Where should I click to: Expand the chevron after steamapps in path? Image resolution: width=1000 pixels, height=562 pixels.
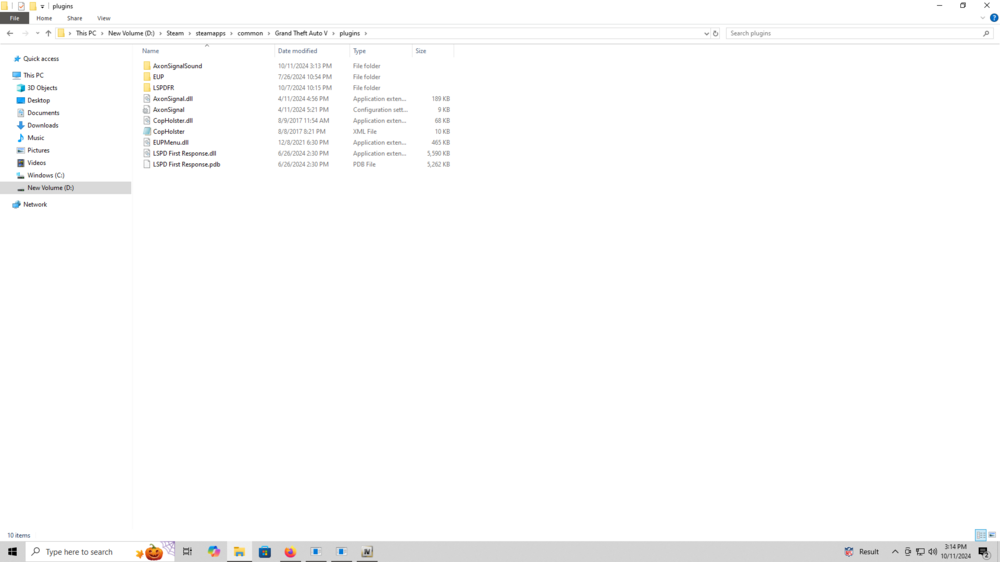tap(232, 33)
